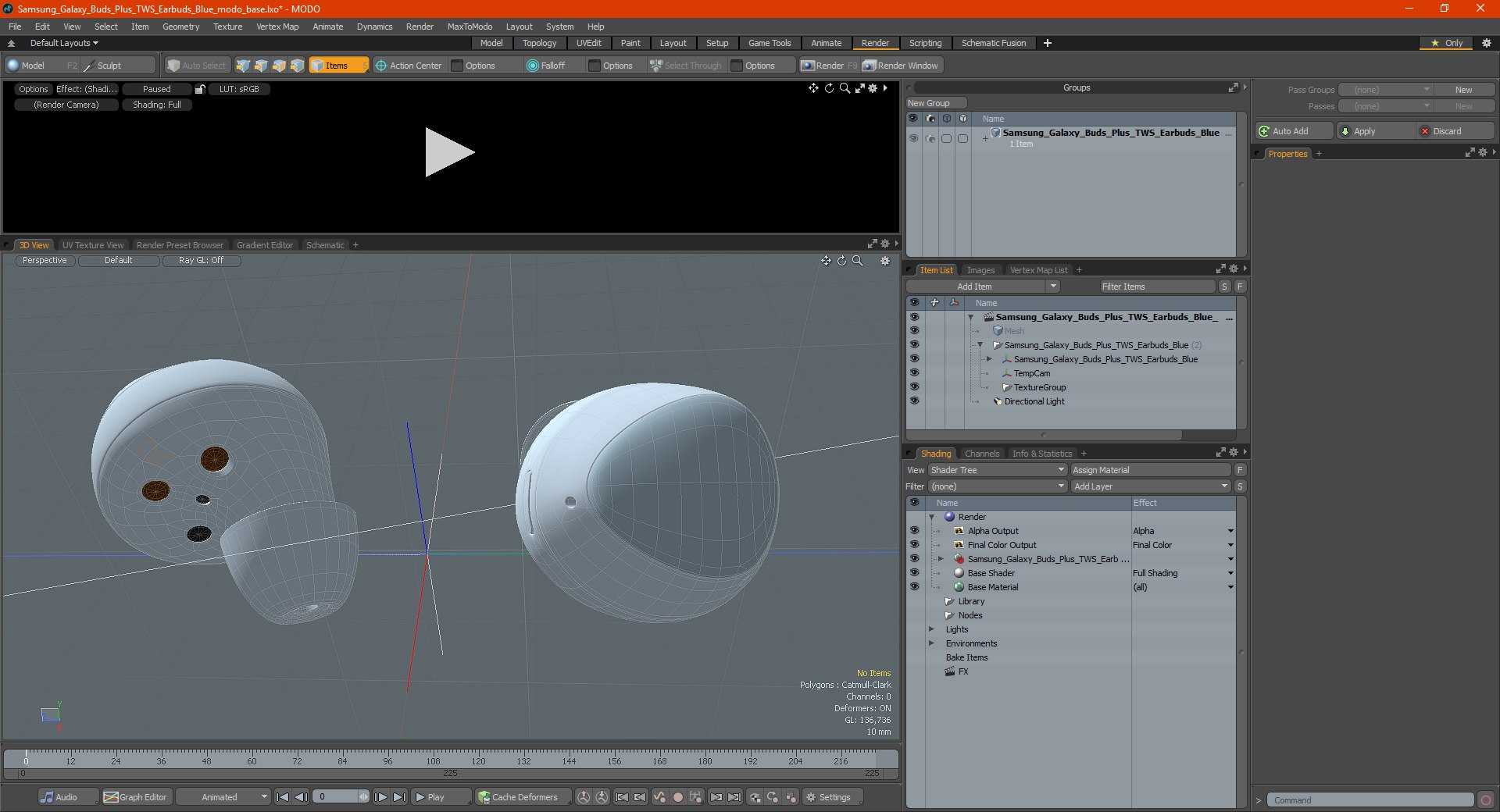Toggle Base Material visibility

(914, 587)
